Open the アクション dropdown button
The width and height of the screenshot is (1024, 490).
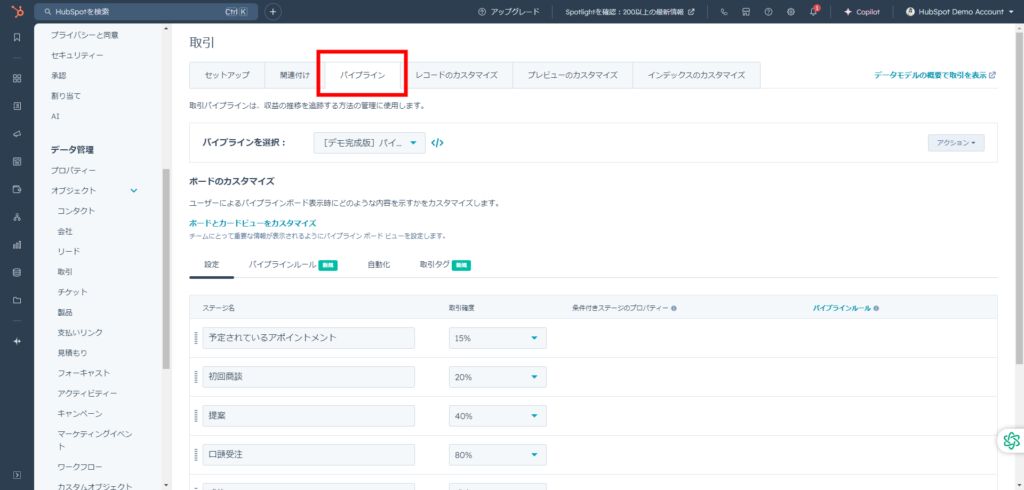pyautogui.click(x=956, y=142)
